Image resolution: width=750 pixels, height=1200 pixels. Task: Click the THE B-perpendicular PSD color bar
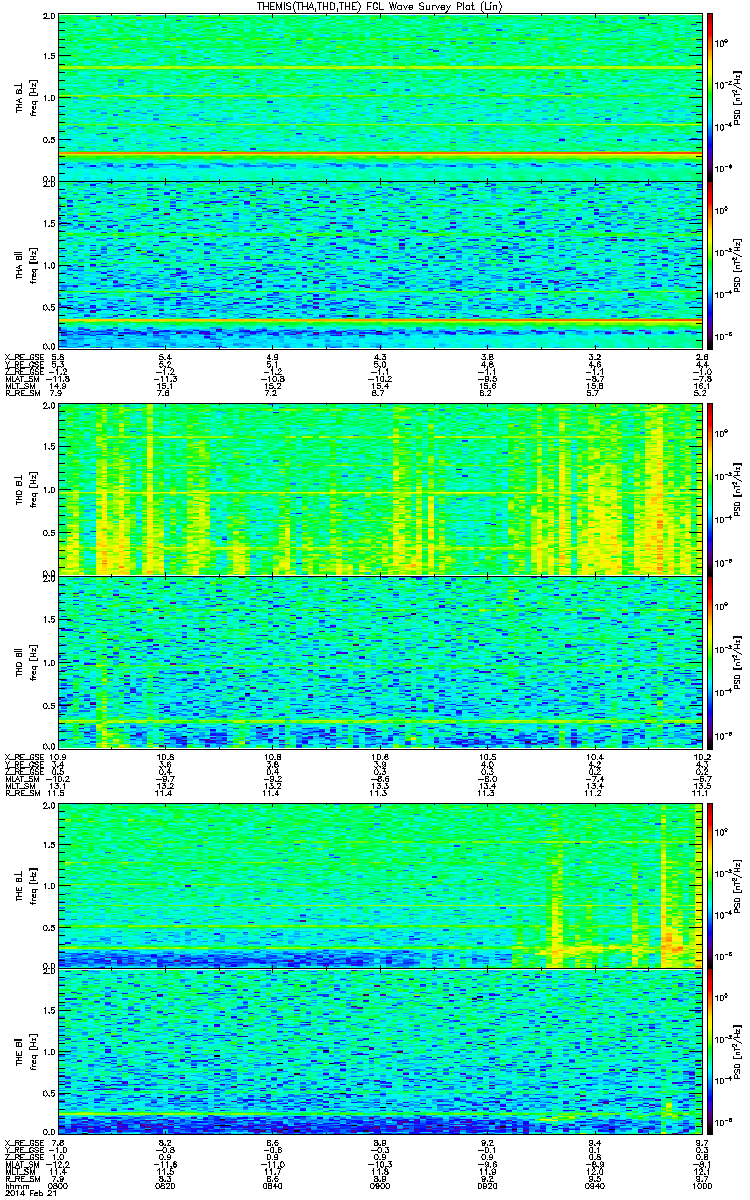[709, 884]
